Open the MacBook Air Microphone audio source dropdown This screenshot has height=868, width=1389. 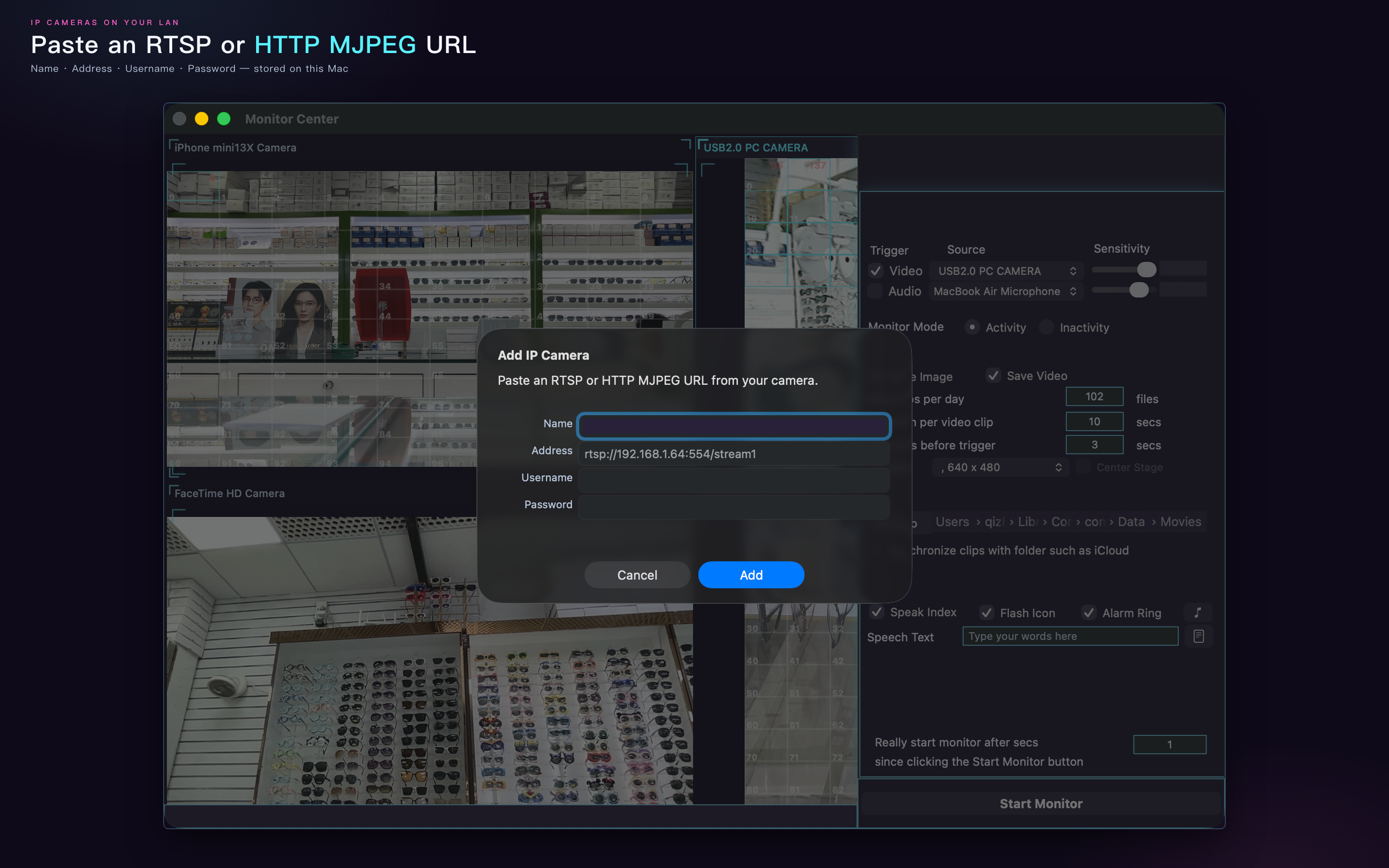[x=1006, y=291]
